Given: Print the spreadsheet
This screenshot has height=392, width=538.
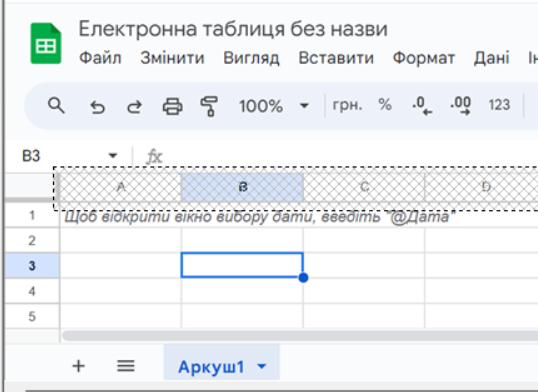Looking at the screenshot, I should [x=172, y=106].
